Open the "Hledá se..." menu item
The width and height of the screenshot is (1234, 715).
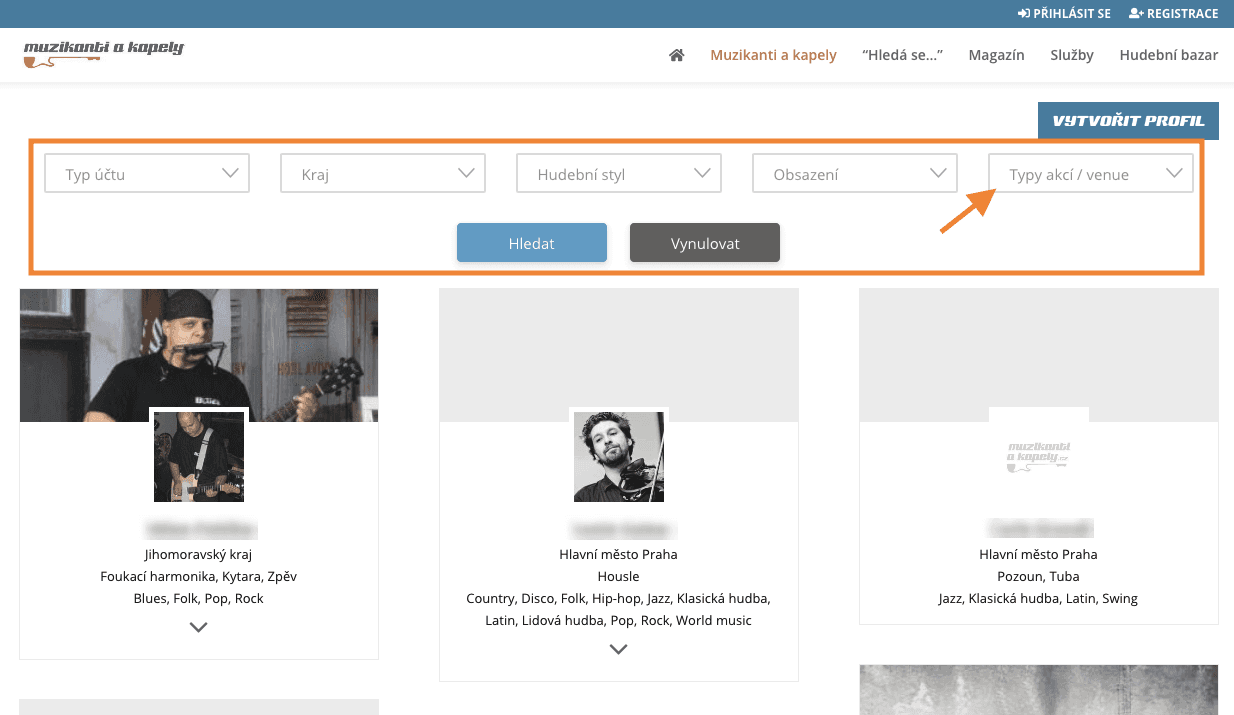pyautogui.click(x=902, y=55)
